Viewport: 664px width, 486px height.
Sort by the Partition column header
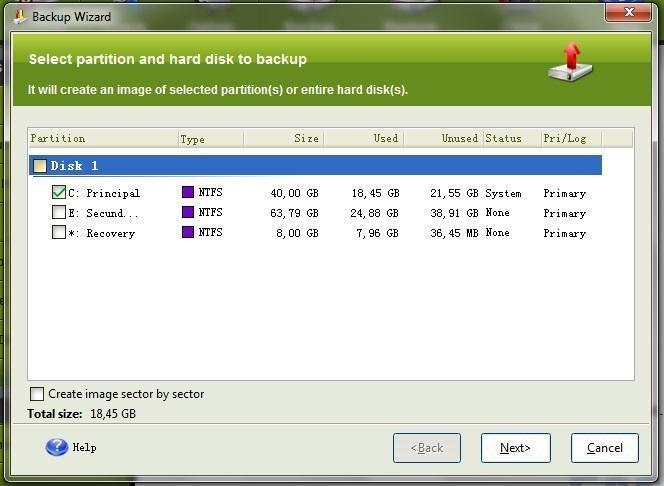click(103, 138)
